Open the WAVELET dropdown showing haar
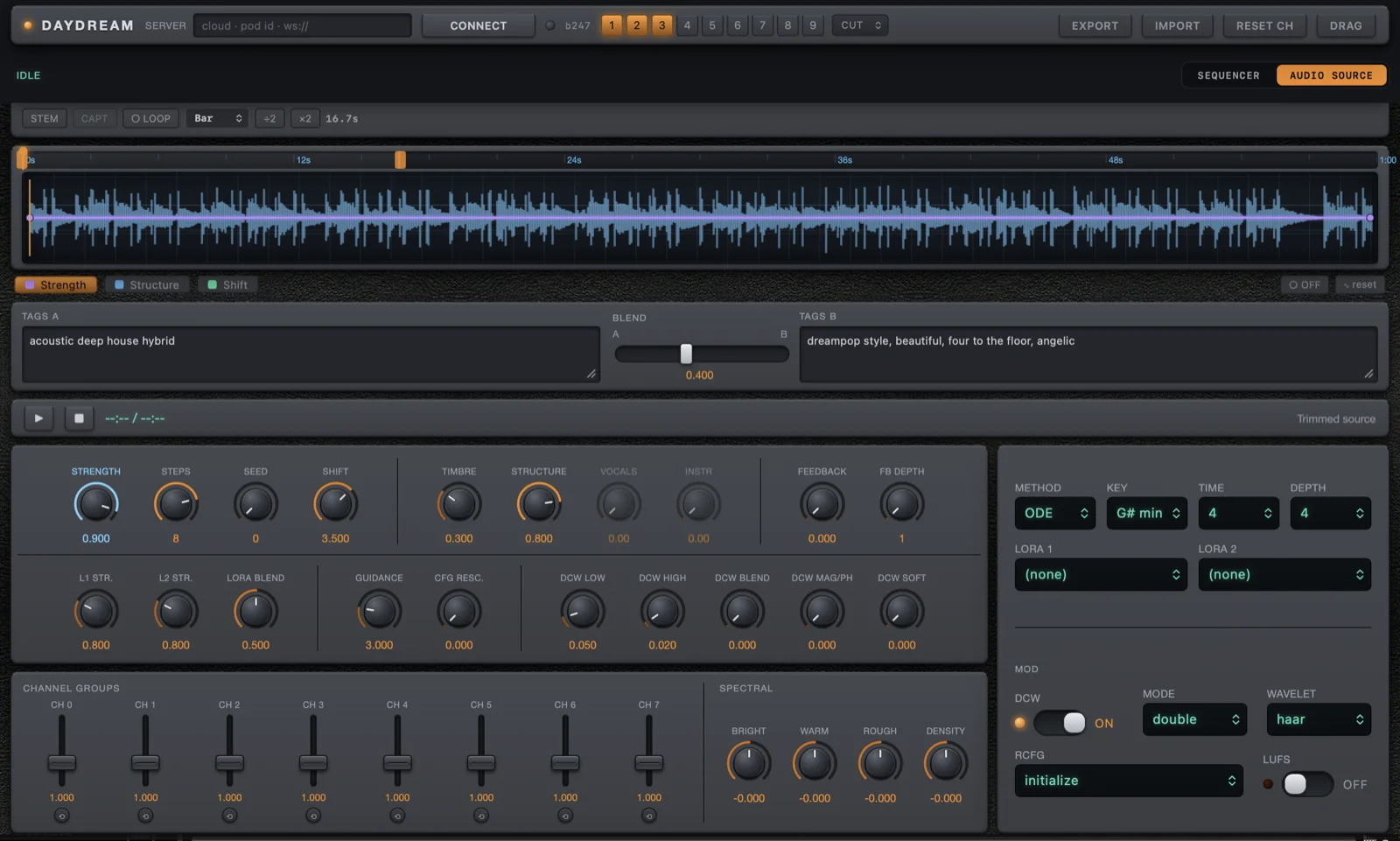Image resolution: width=1400 pixels, height=841 pixels. [1319, 719]
